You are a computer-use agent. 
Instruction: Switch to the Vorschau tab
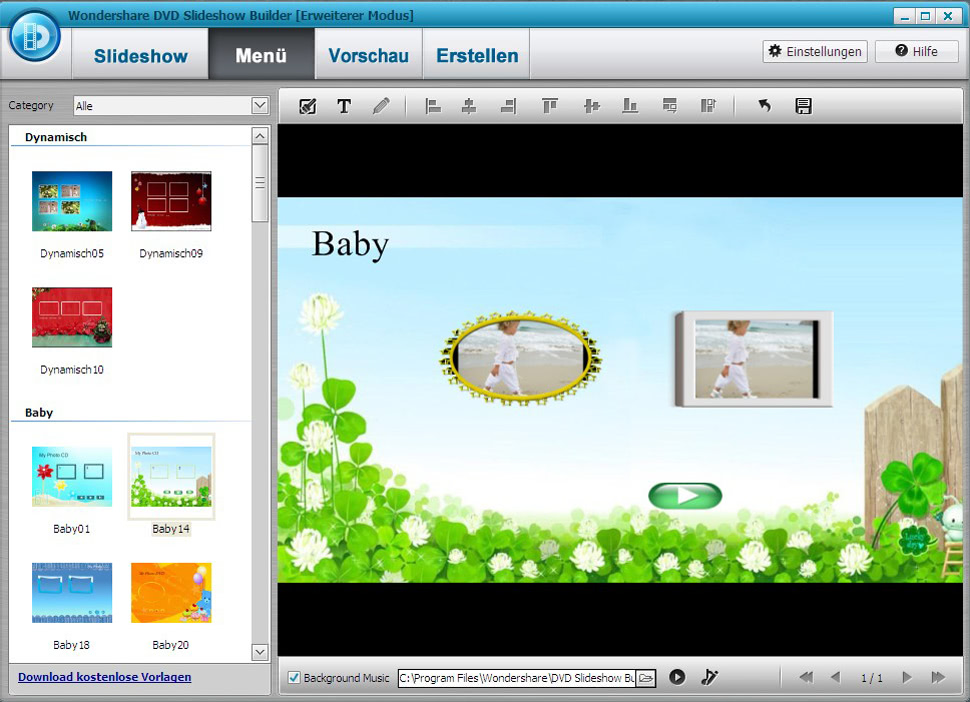pyautogui.click(x=368, y=55)
